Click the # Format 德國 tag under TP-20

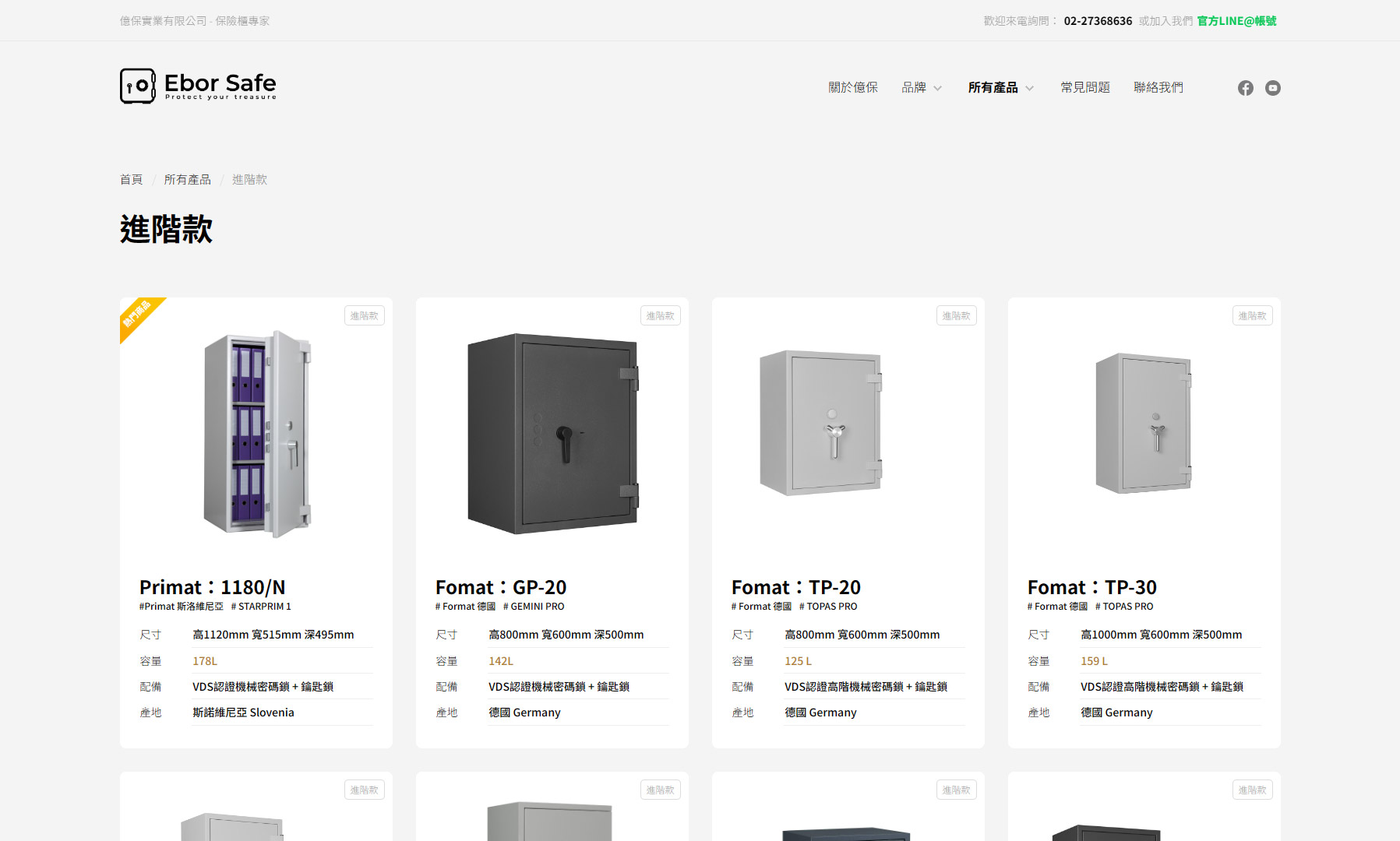pos(761,607)
